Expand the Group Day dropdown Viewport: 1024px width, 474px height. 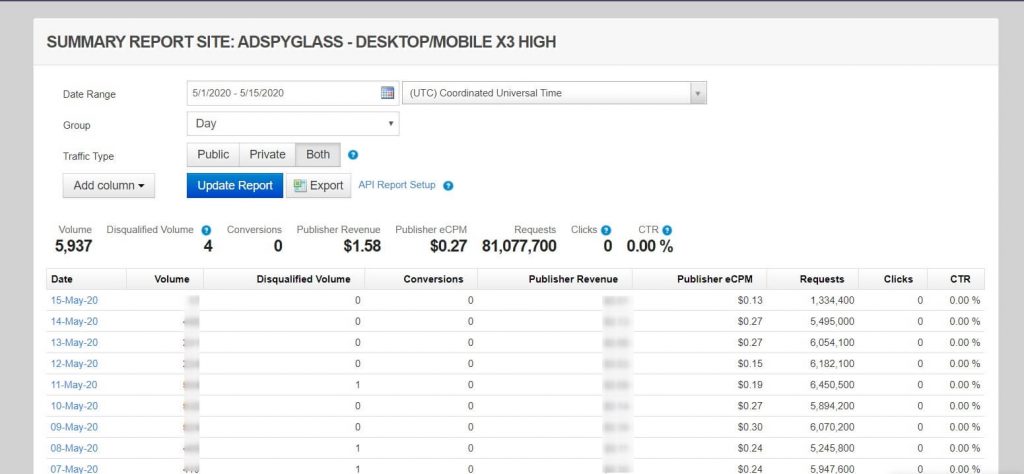[x=292, y=124]
